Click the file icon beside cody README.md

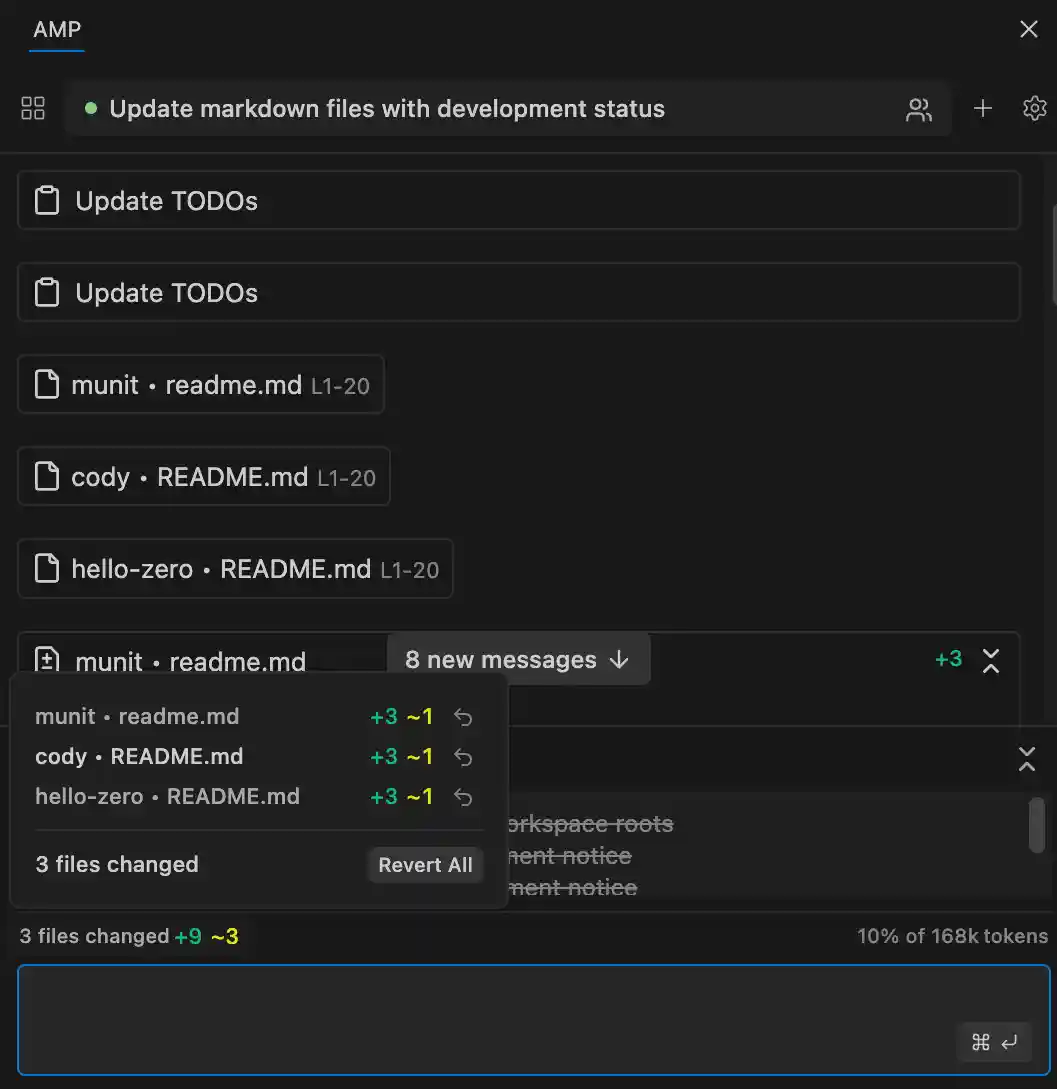pos(46,476)
